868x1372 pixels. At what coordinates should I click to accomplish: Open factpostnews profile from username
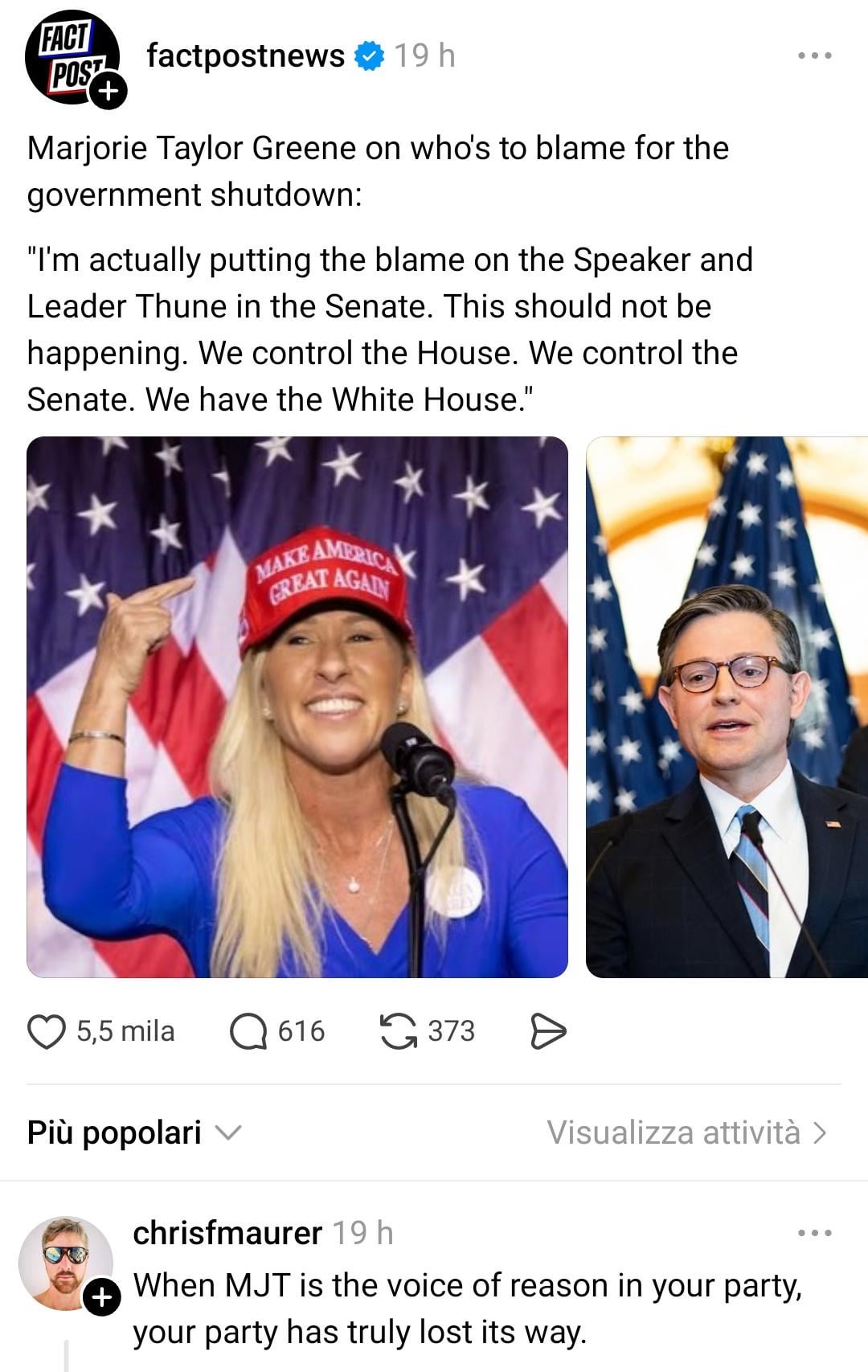(x=245, y=56)
